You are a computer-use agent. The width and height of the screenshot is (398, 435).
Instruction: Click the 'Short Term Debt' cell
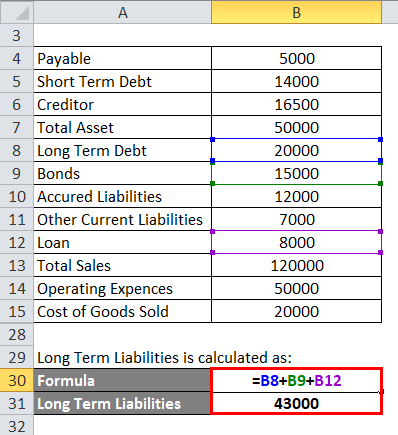122,81
